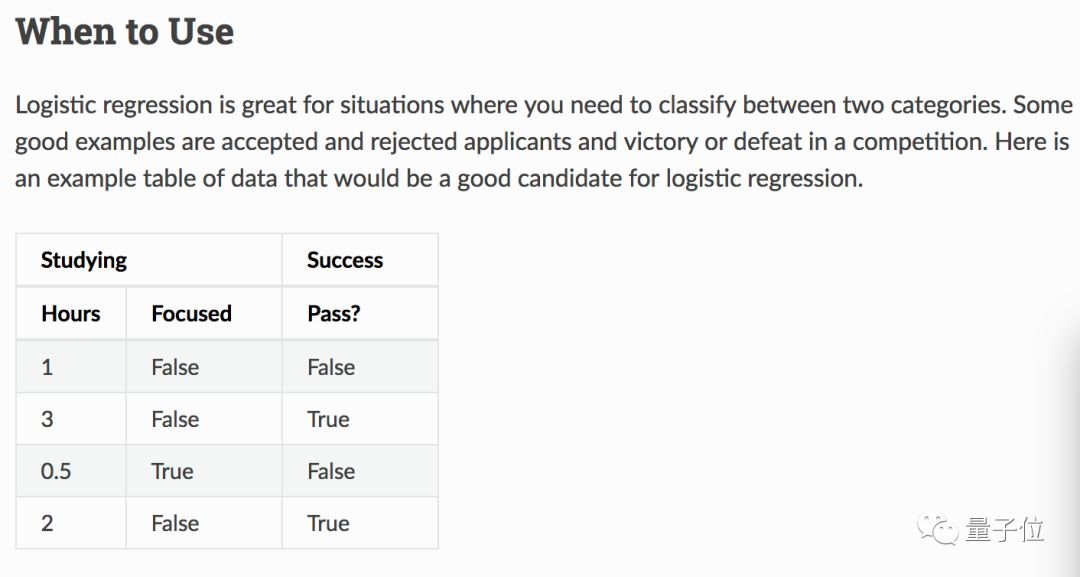Select the Hours cell containing 0.5
This screenshot has height=577, width=1080.
coord(56,471)
